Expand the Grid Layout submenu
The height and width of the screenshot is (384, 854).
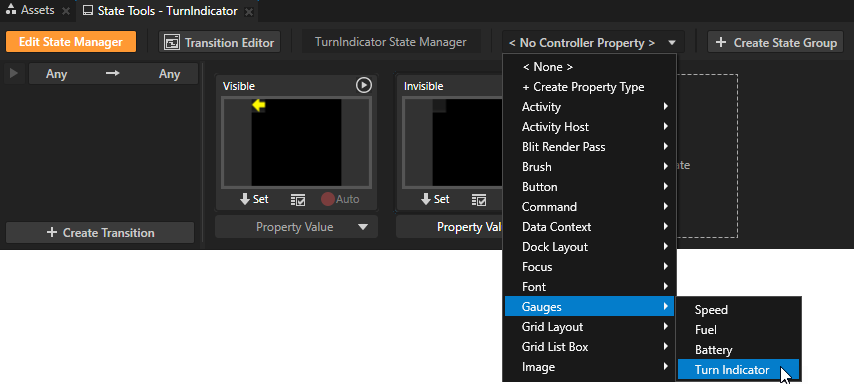pos(589,327)
